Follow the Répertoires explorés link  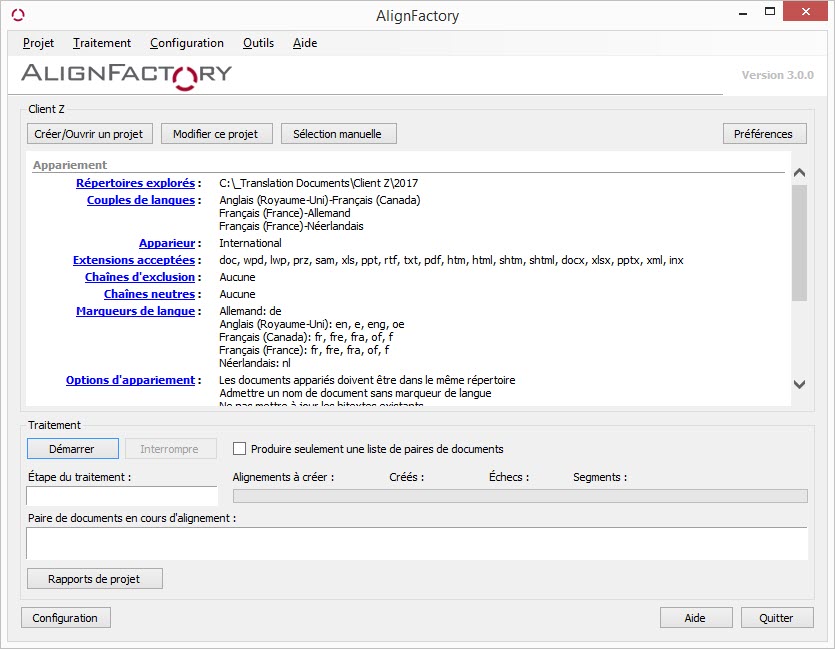coord(135,183)
